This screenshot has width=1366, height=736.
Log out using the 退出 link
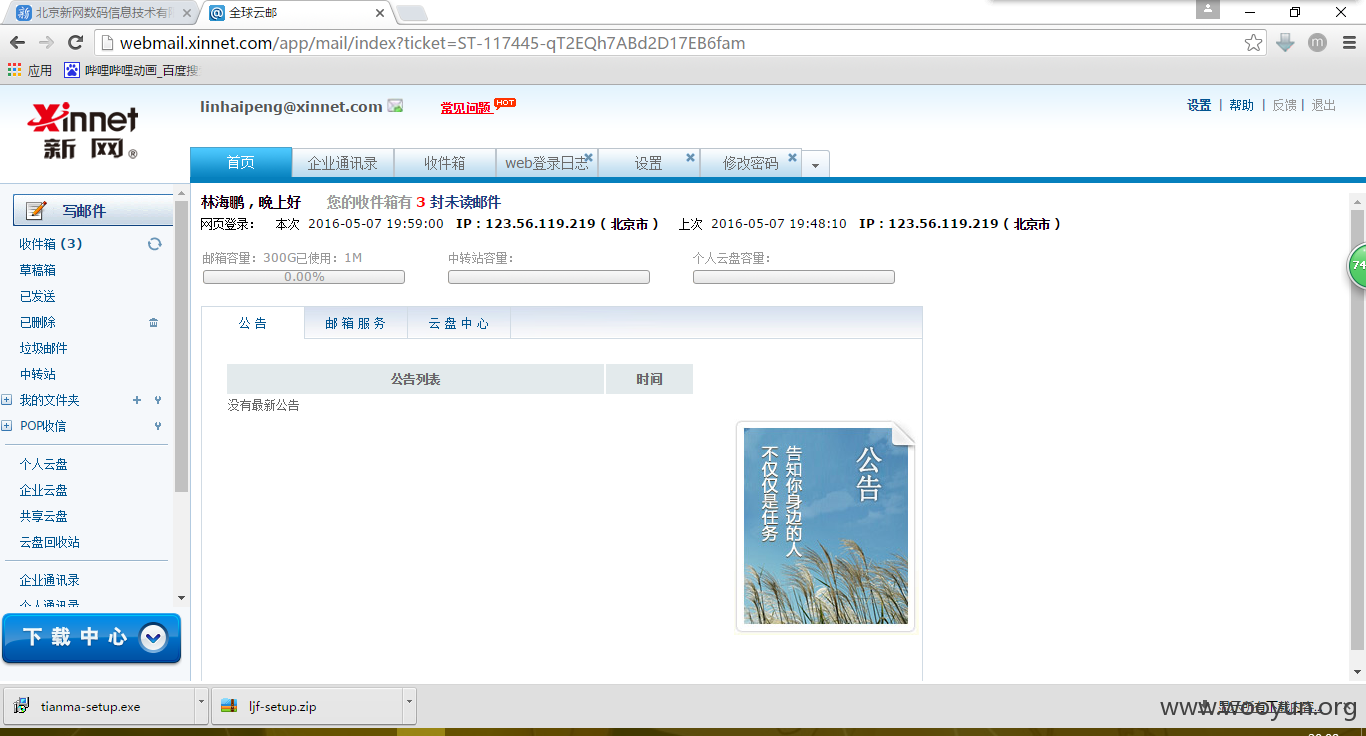pyautogui.click(x=1324, y=105)
